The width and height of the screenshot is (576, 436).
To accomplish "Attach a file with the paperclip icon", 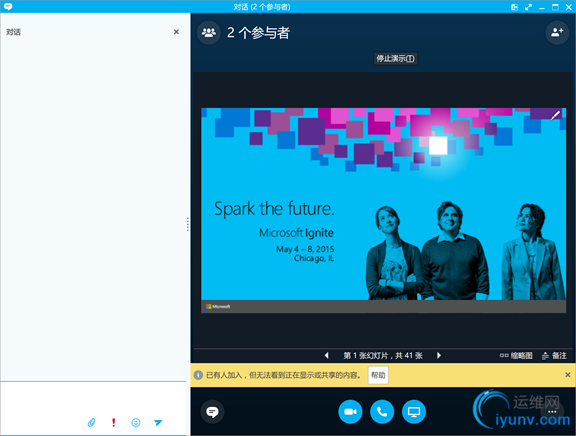I will coord(91,422).
